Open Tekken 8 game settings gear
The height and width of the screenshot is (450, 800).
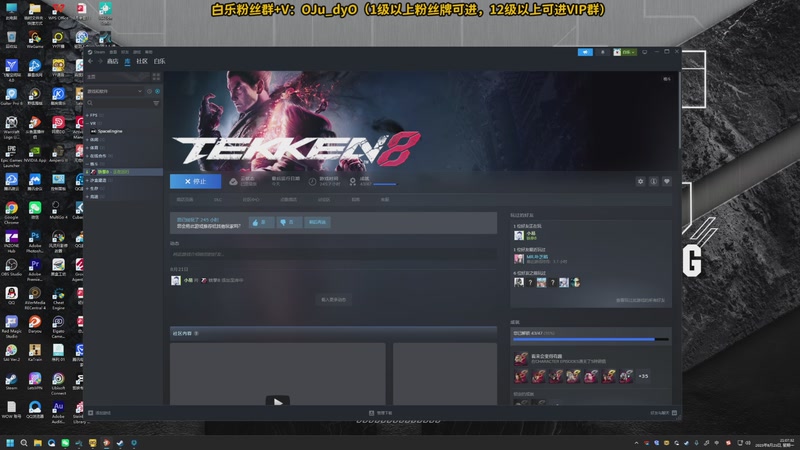coord(640,182)
